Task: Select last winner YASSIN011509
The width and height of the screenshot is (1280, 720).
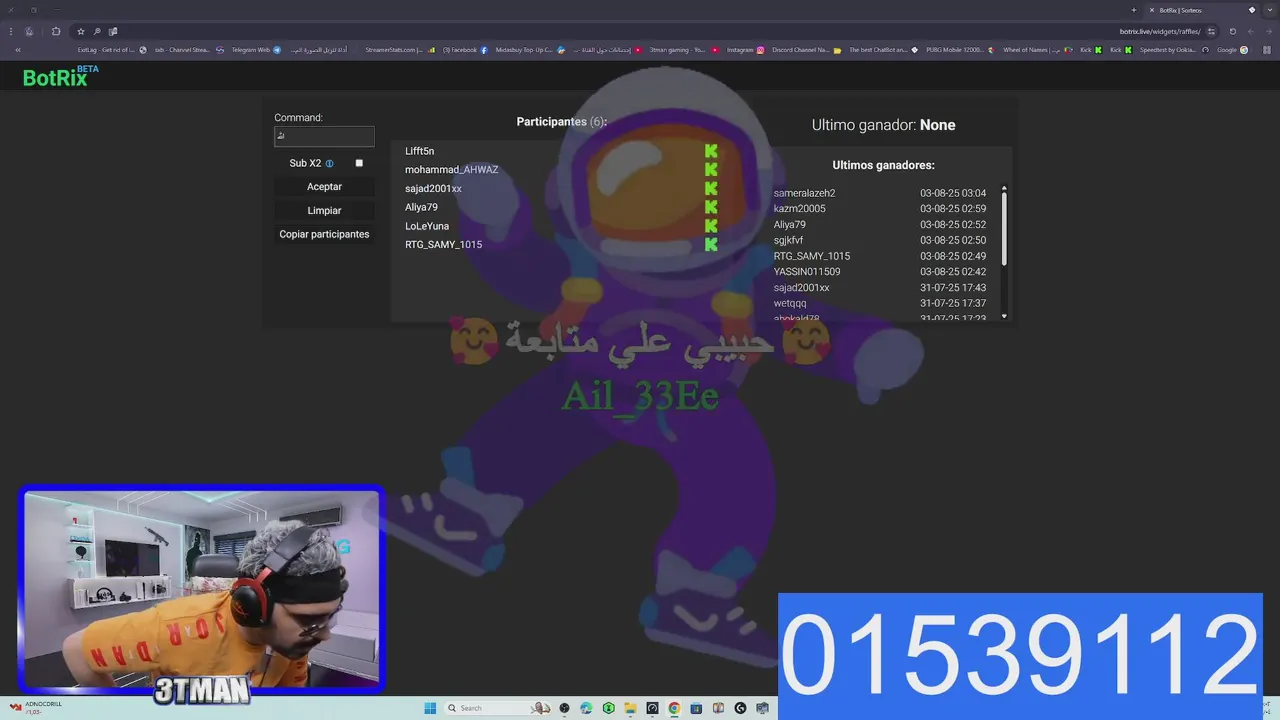Action: (x=807, y=272)
